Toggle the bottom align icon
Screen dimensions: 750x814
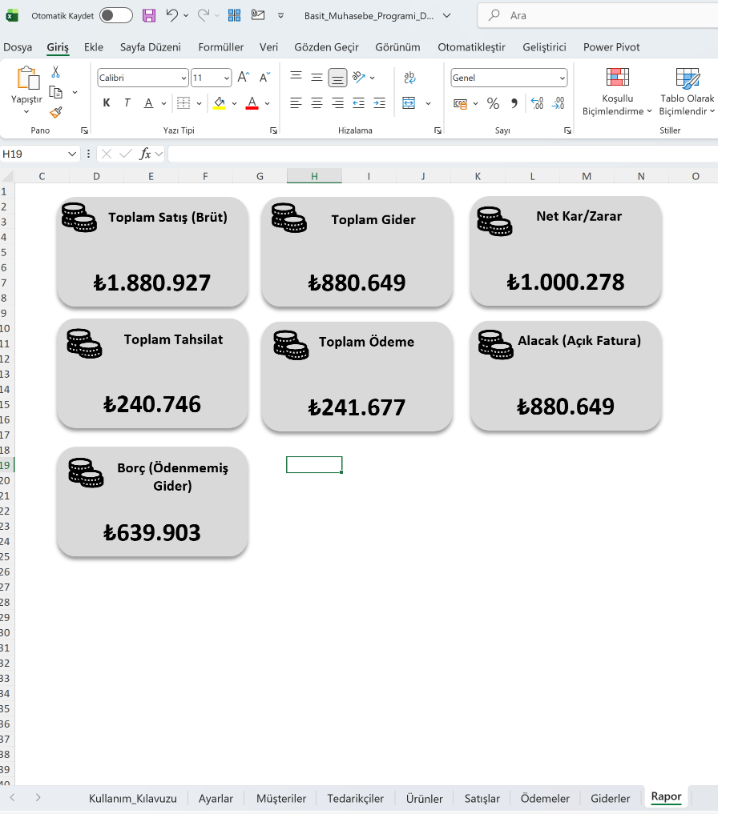(337, 78)
